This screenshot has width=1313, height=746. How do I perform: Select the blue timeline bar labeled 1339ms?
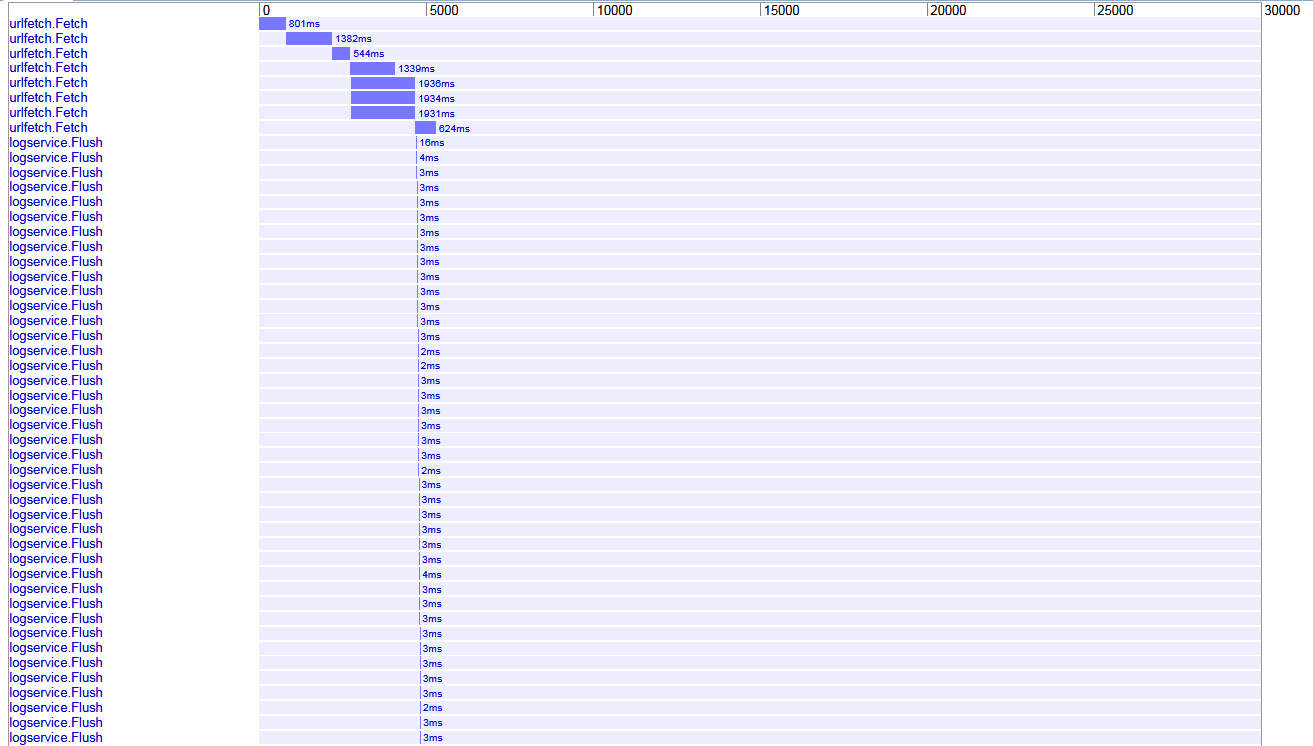click(x=372, y=68)
